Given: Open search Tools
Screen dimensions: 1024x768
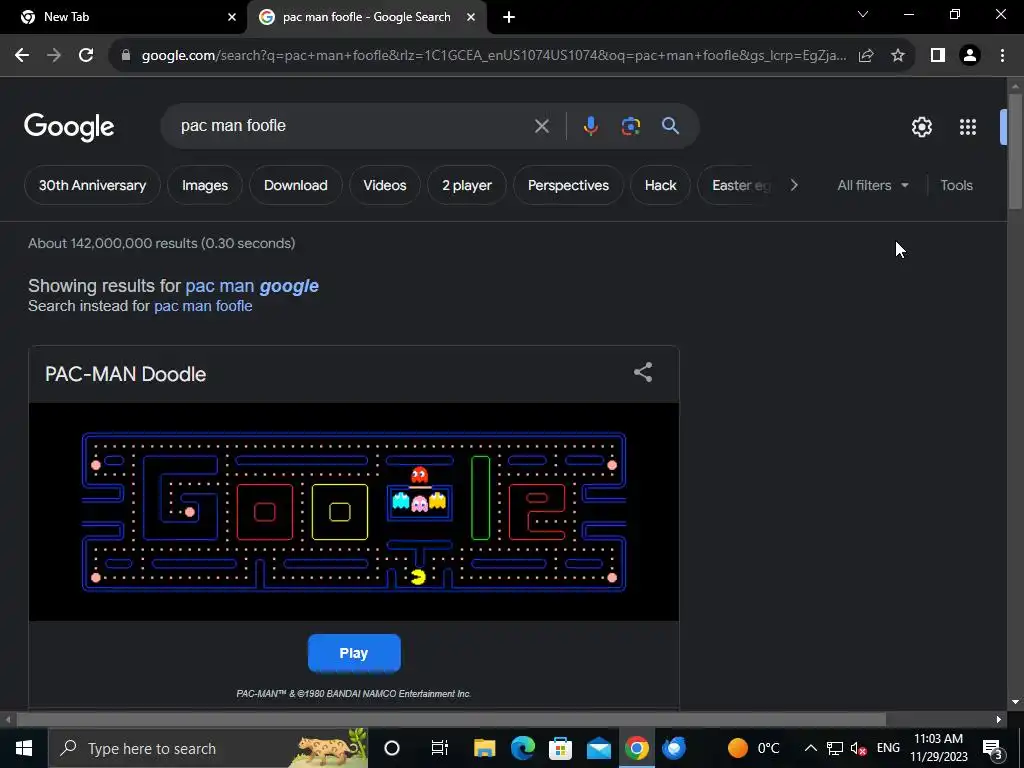Looking at the screenshot, I should tap(956, 185).
